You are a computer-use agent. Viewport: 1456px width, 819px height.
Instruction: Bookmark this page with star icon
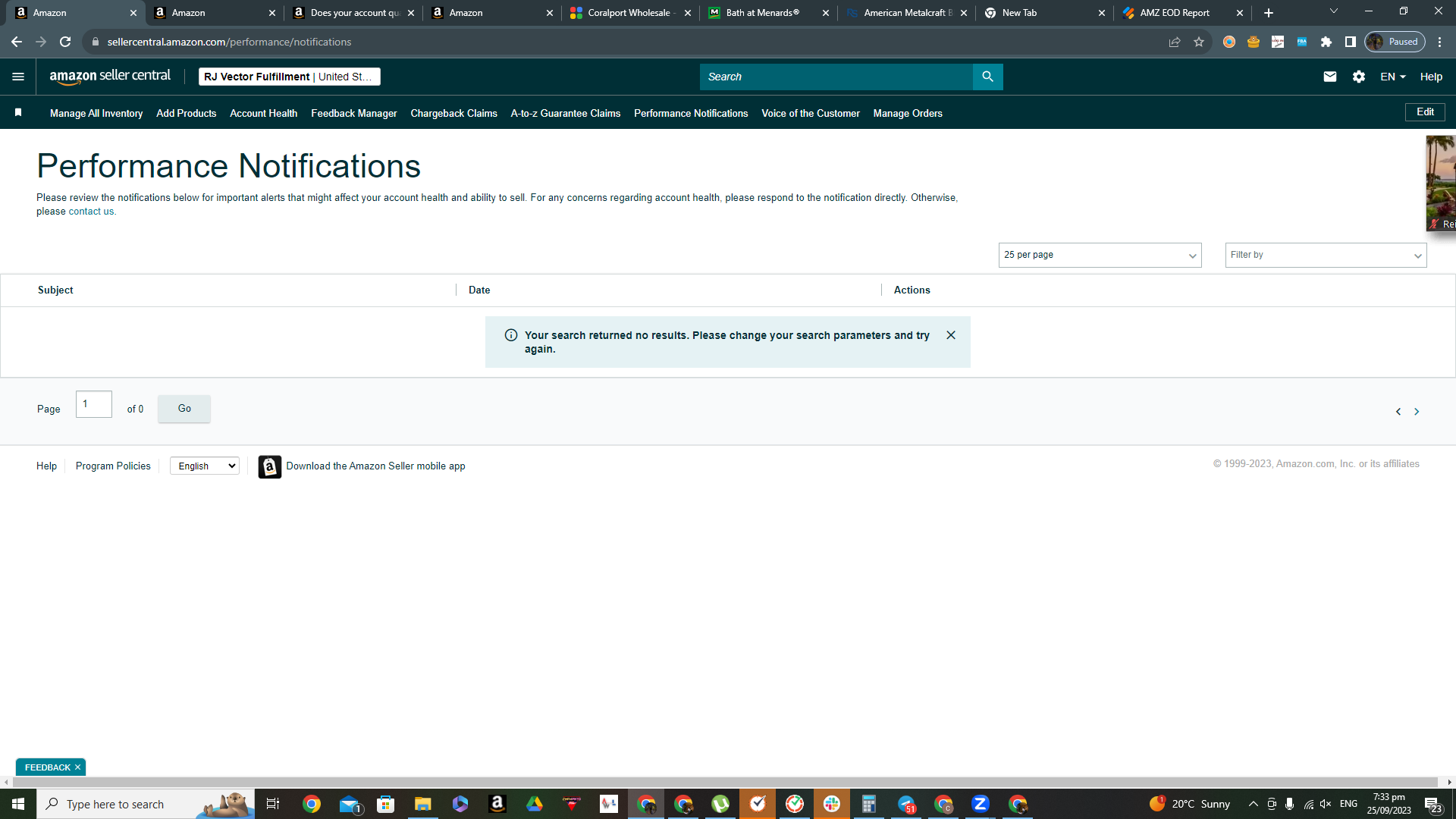1199,42
